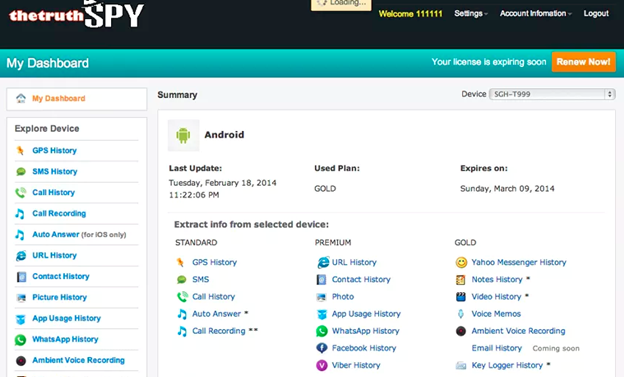
Task: Open Call Recording in the sidebar
Action: click(59, 213)
